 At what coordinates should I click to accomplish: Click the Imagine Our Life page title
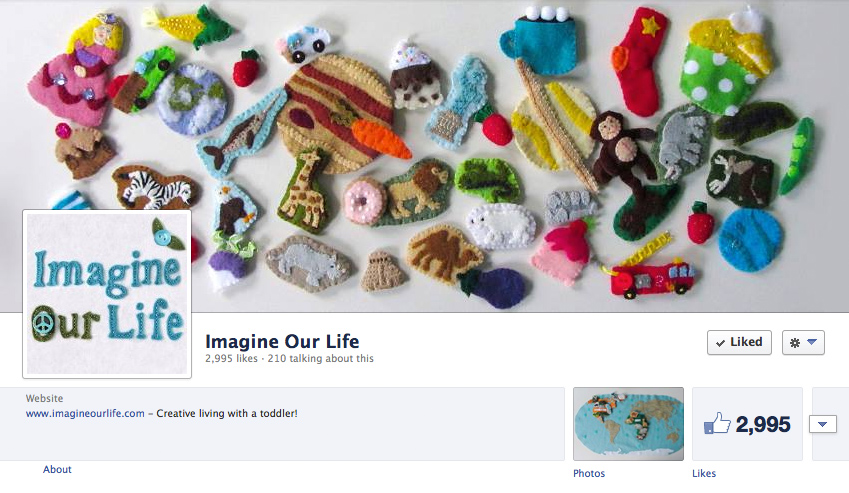(282, 341)
